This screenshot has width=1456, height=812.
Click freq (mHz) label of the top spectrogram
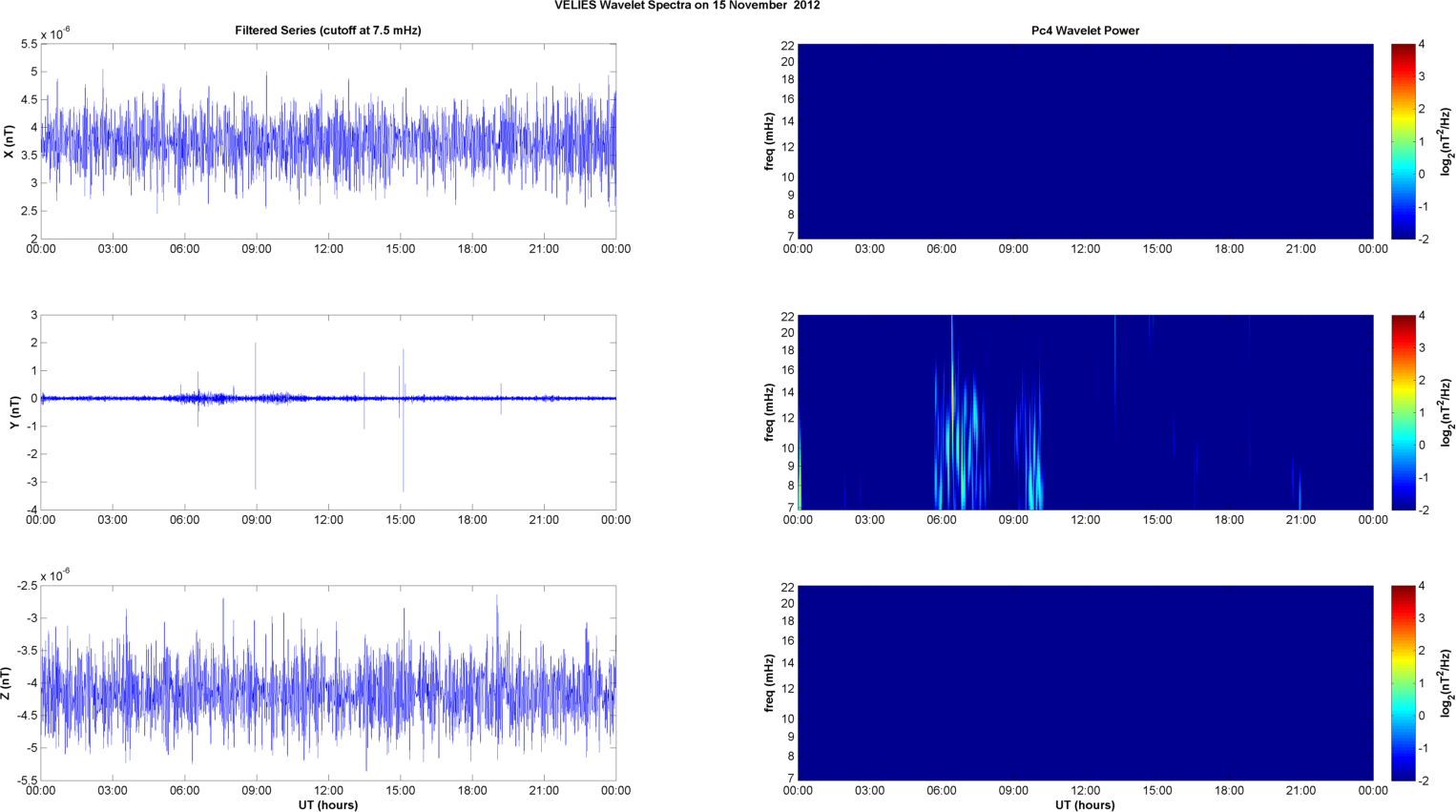click(769, 141)
